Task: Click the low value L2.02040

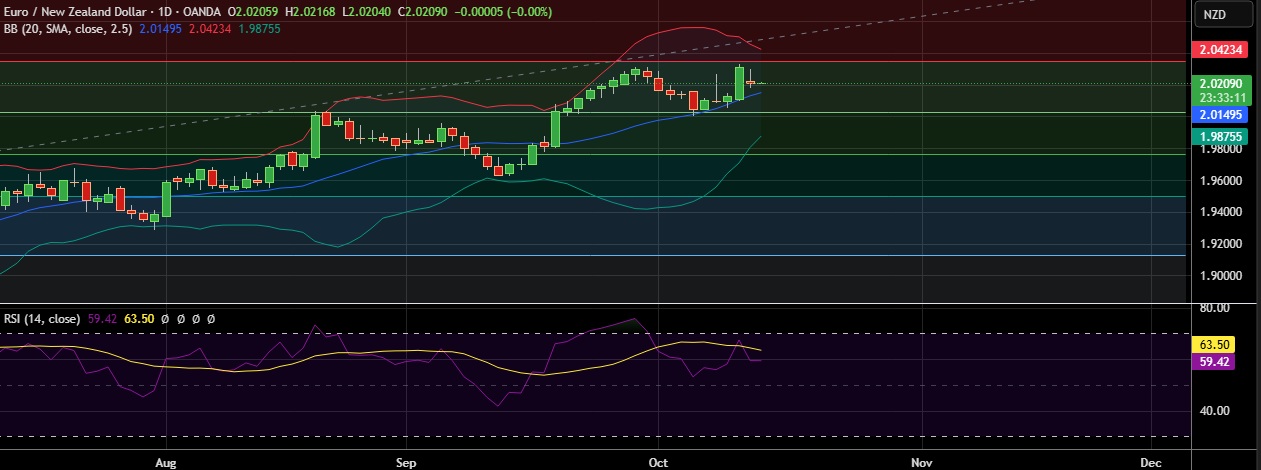Action: [x=366, y=12]
